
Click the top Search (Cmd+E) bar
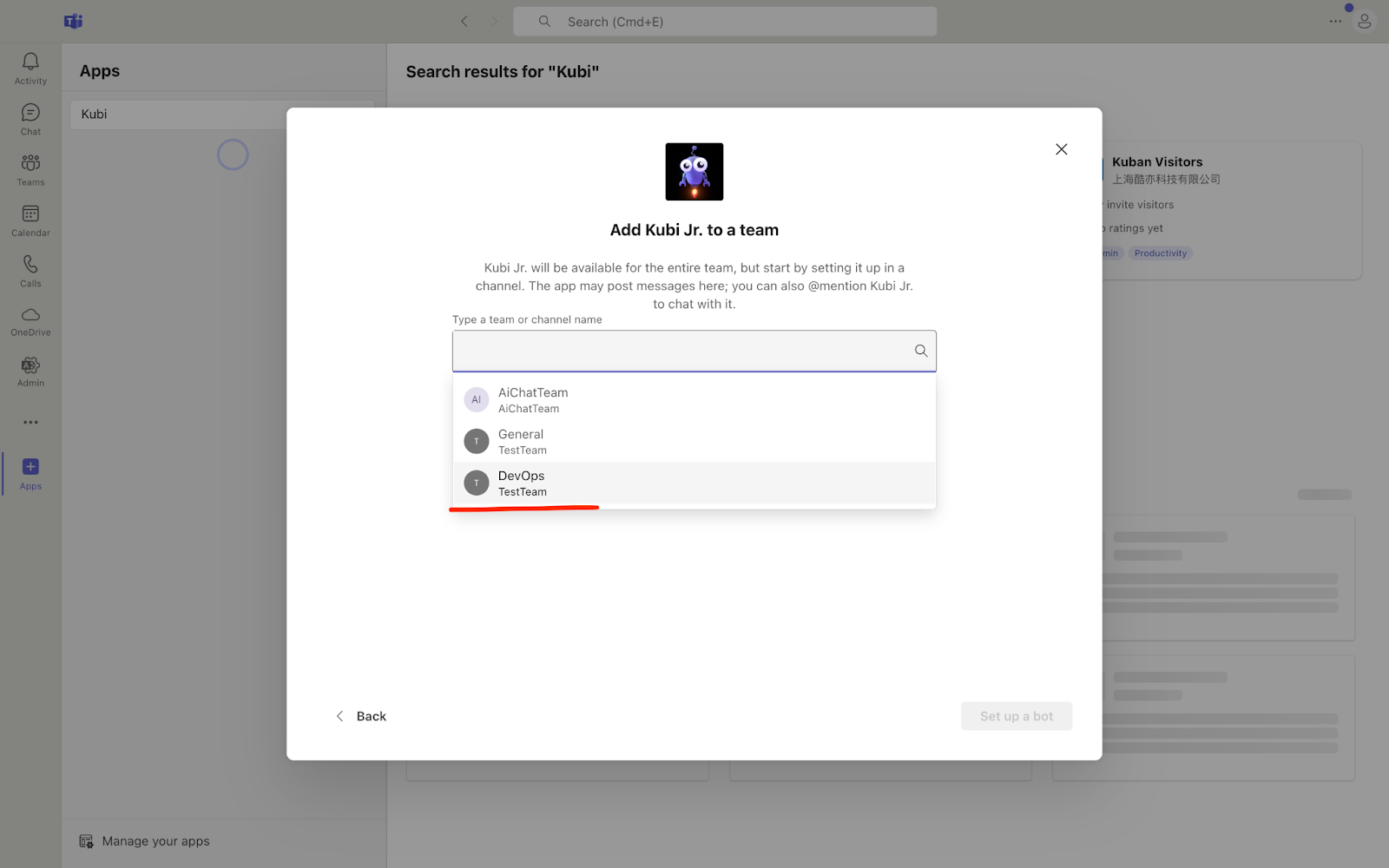coord(725,22)
